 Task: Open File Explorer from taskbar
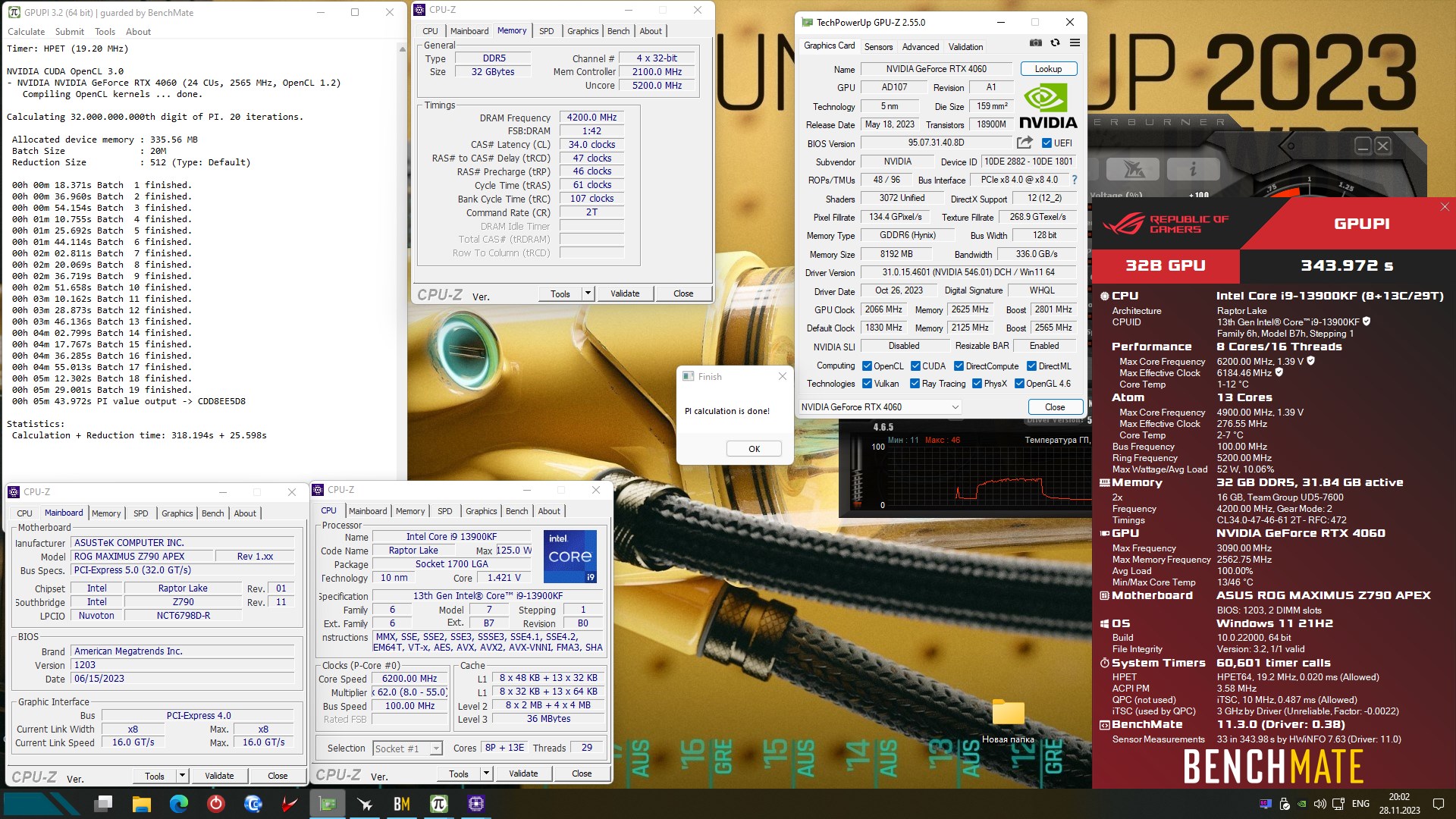tap(141, 804)
